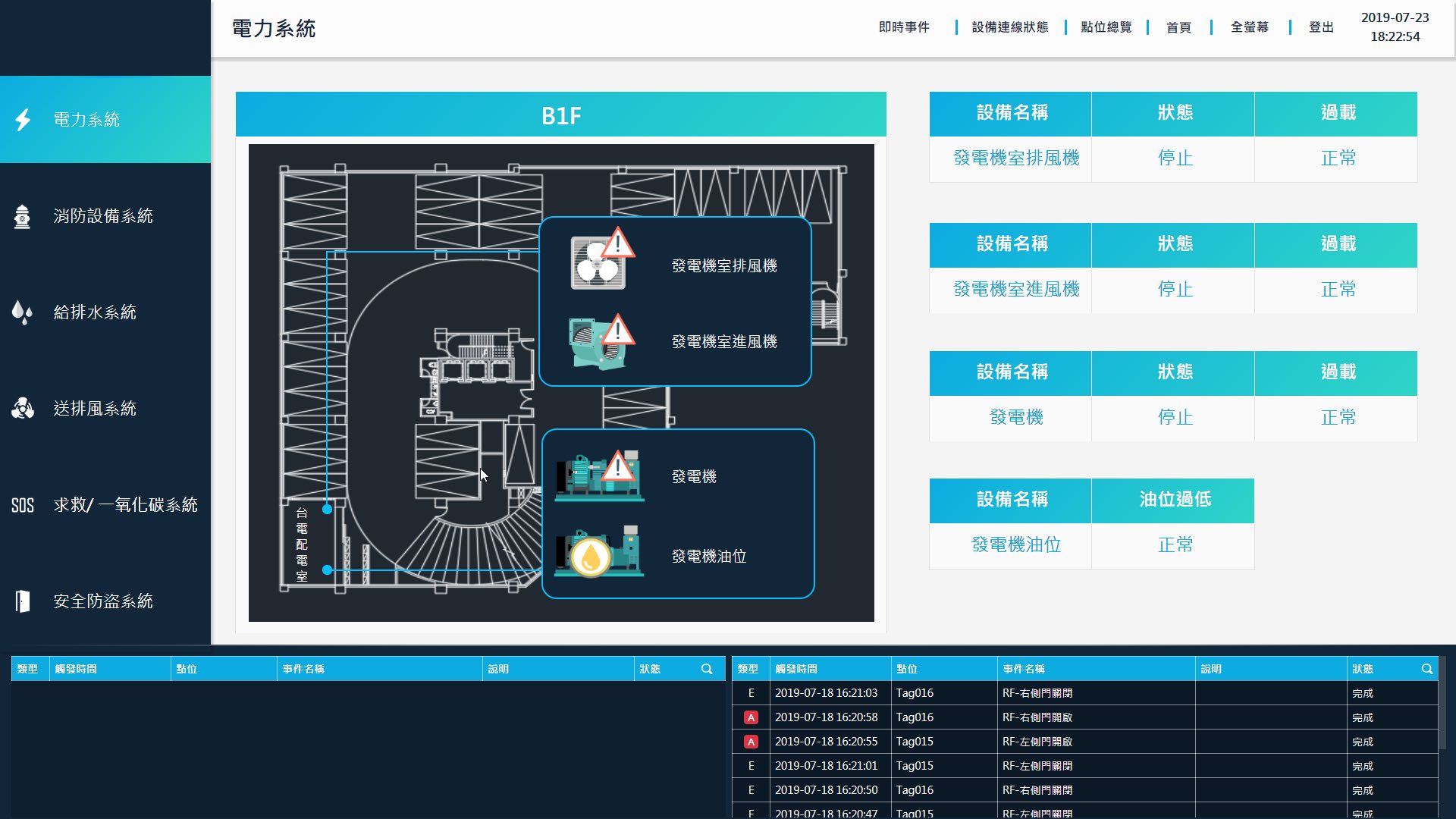Viewport: 1456px width, 819px height.
Task: Click 觸發時間 header in left event table
Action: point(110,669)
